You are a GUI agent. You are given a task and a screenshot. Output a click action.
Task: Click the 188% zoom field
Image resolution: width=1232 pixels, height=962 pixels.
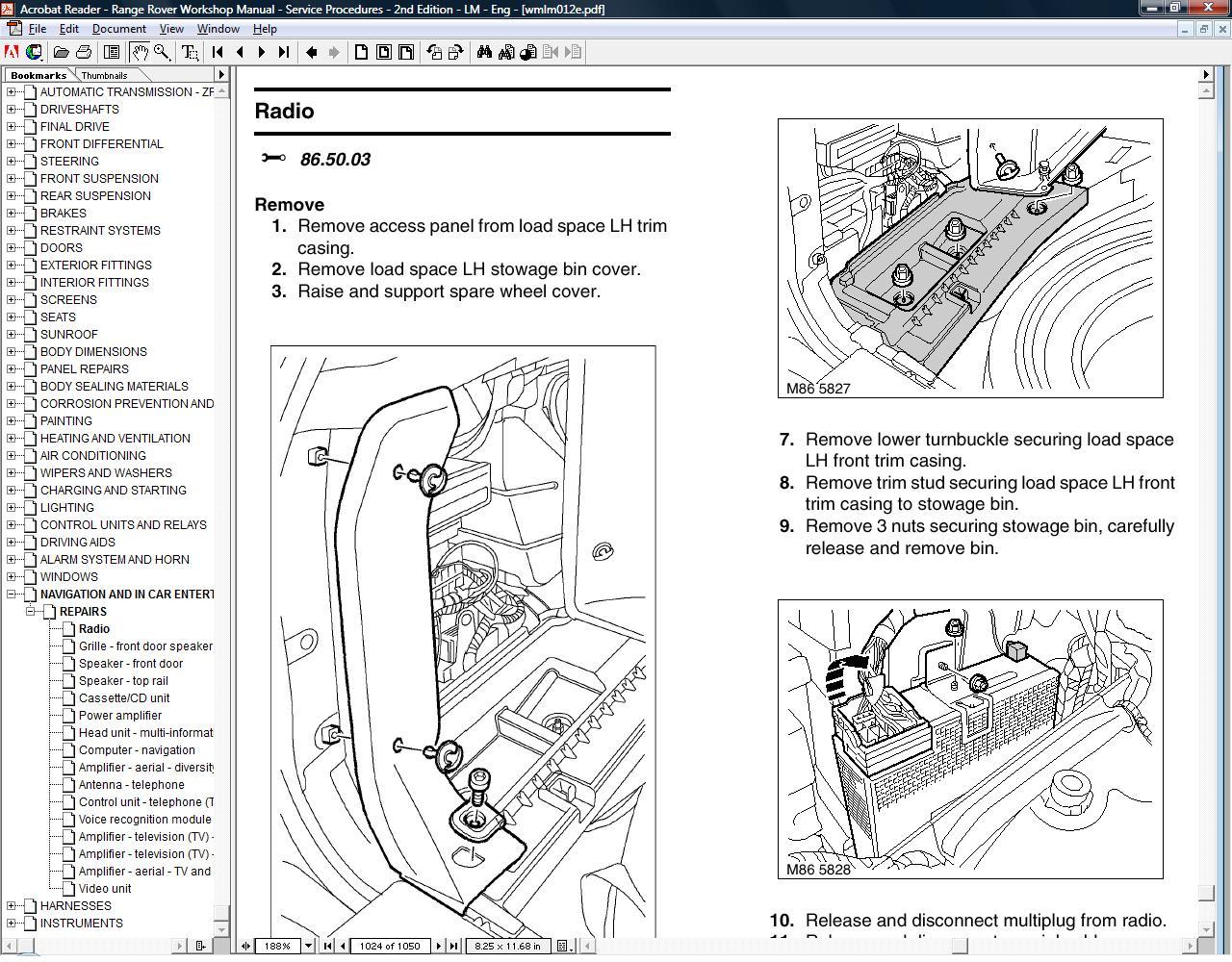(x=278, y=946)
